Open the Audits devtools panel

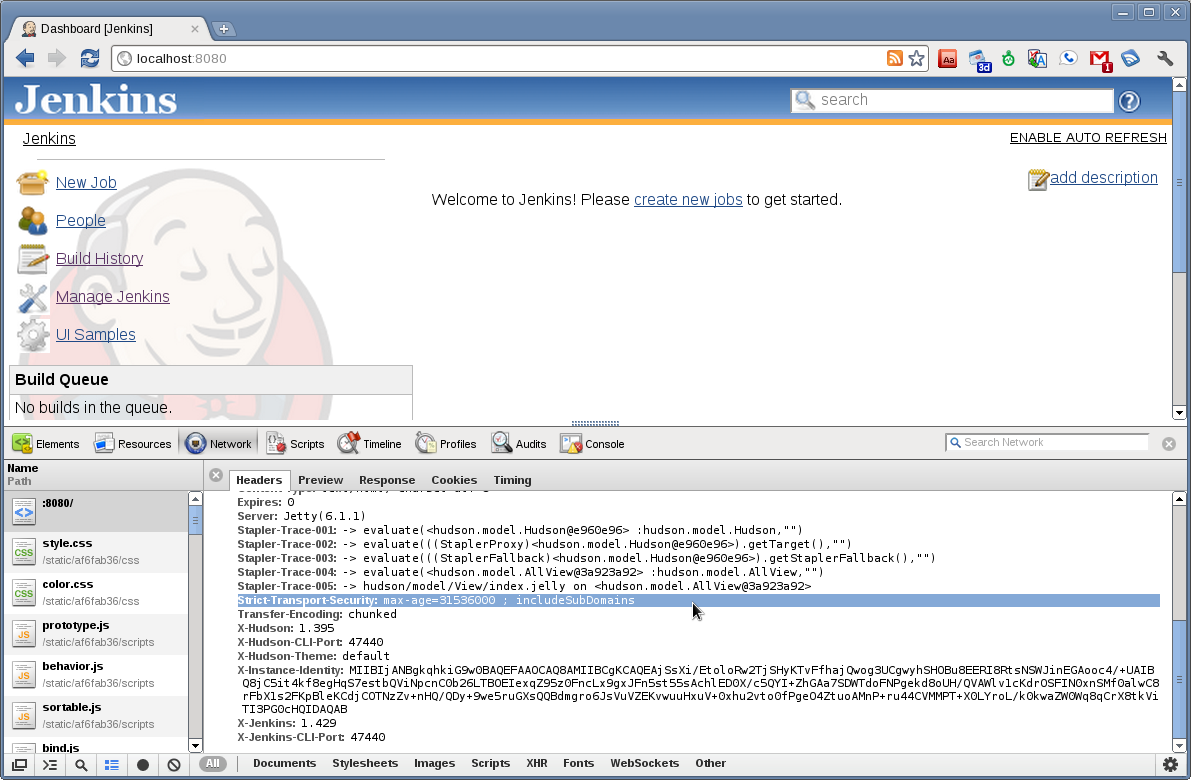[x=519, y=444]
